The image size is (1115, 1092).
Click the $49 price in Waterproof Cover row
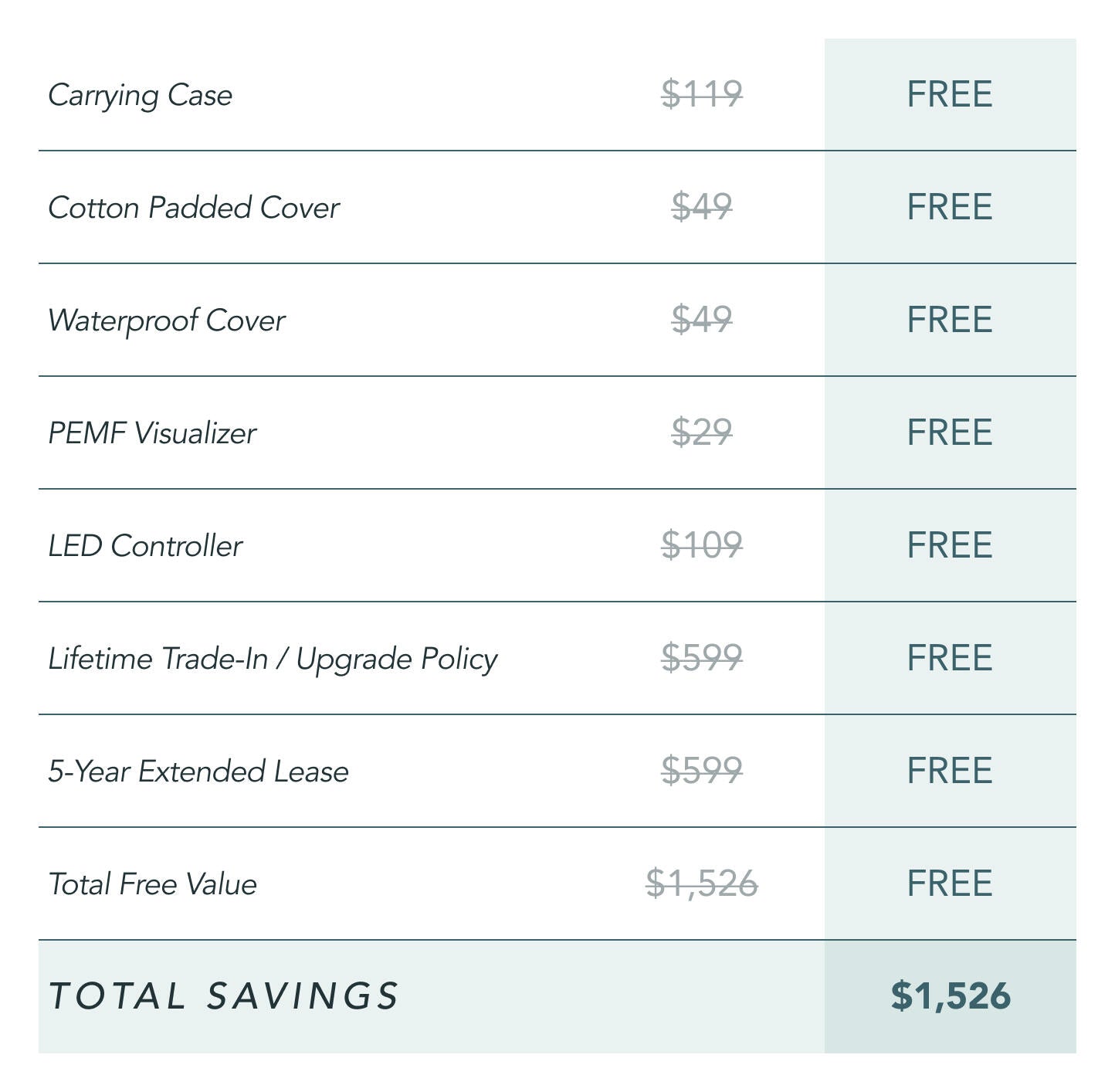(702, 320)
